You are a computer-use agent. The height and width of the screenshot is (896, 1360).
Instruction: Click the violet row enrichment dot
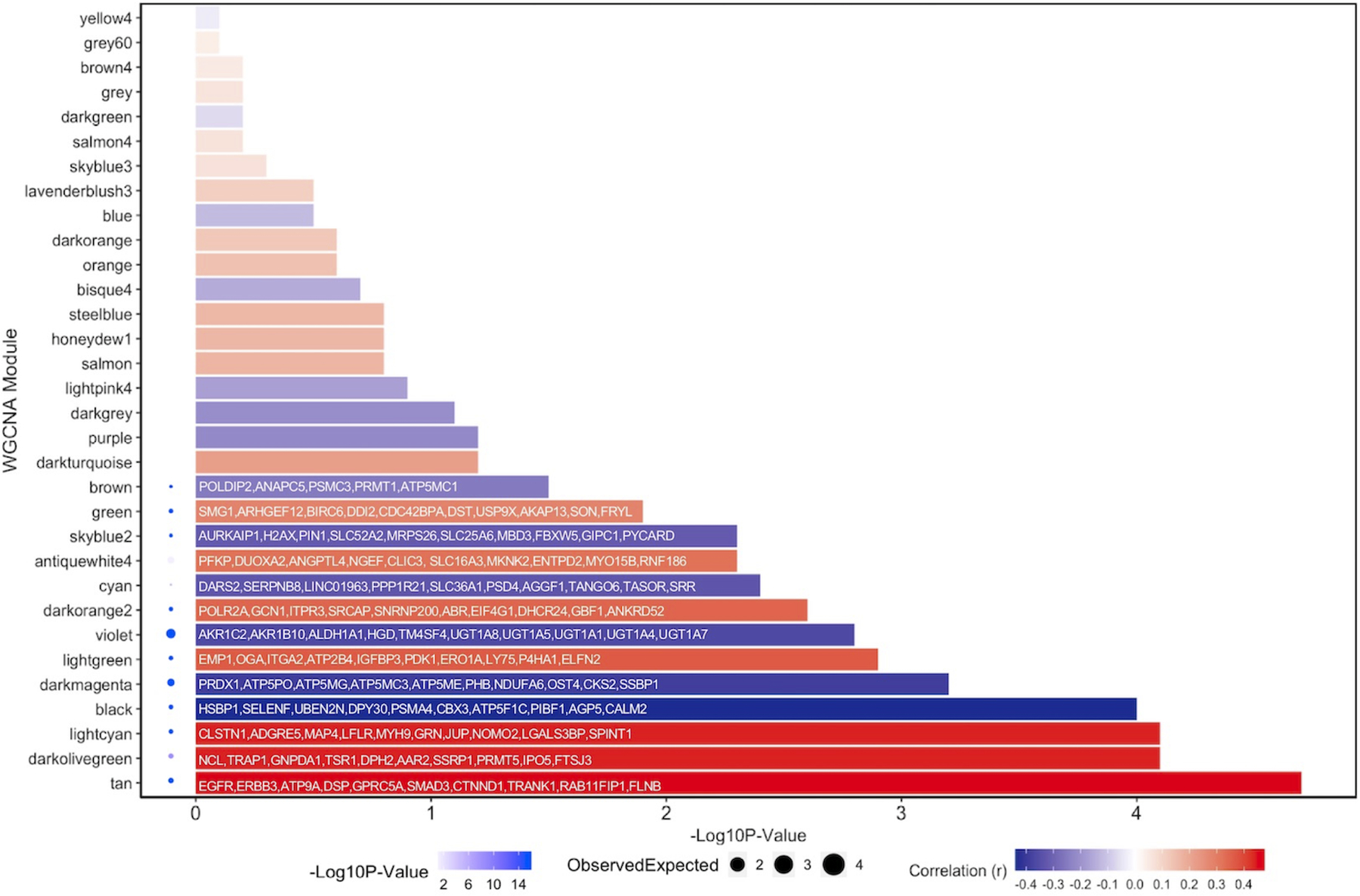171,634
